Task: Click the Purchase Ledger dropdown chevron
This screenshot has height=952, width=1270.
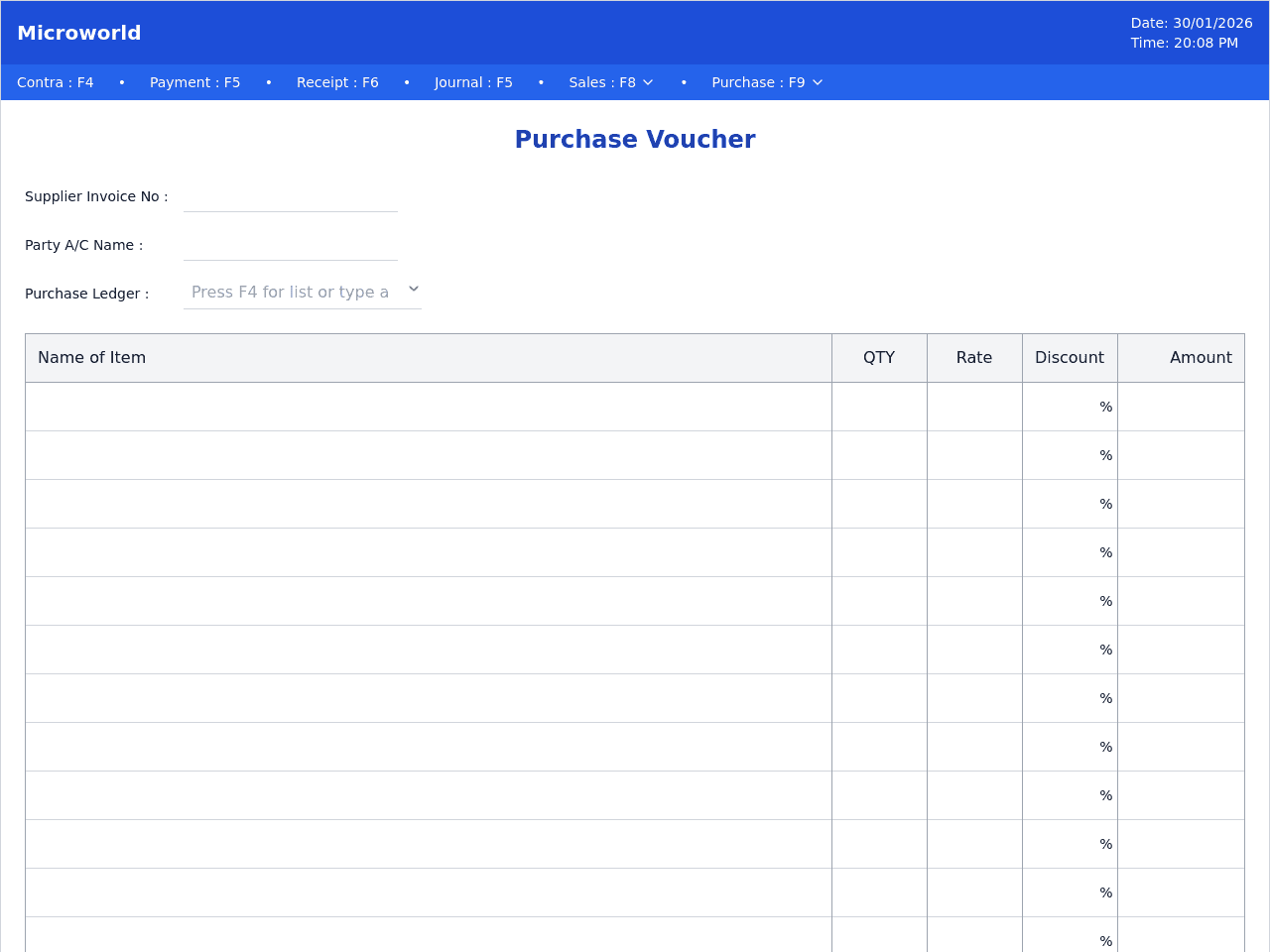Action: coord(414,290)
